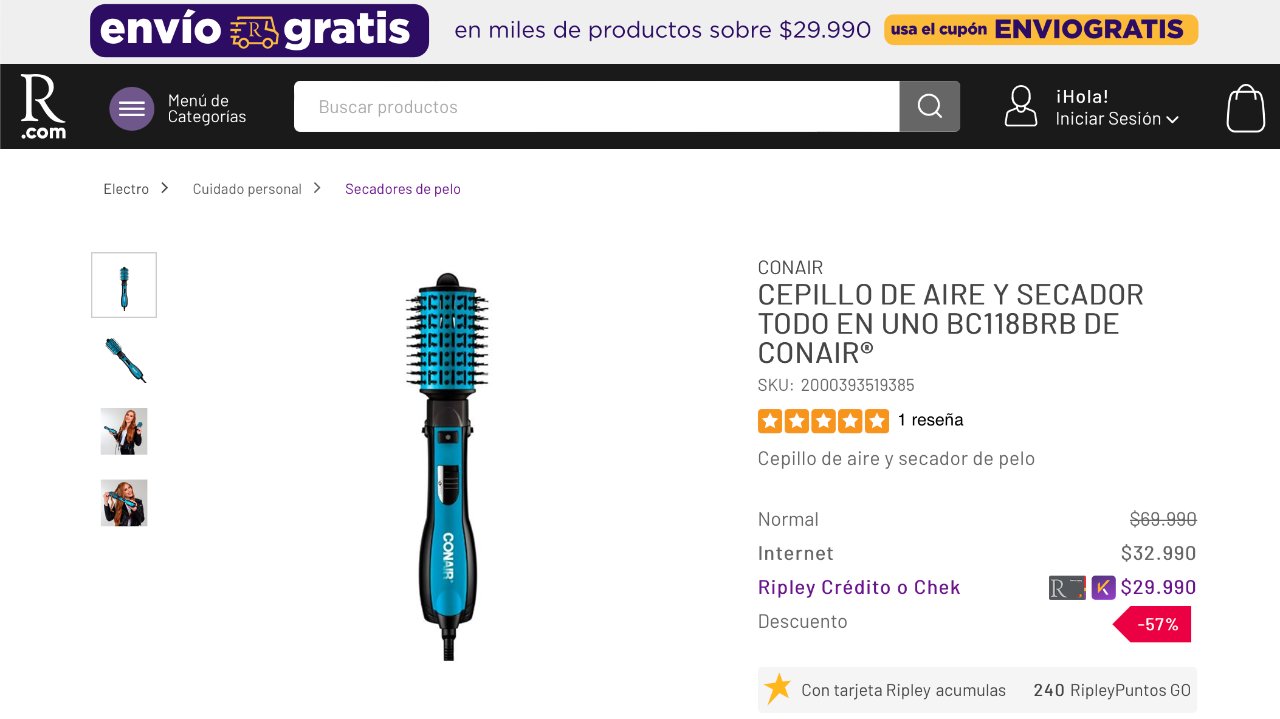Click the Buscar productos search field

[597, 106]
